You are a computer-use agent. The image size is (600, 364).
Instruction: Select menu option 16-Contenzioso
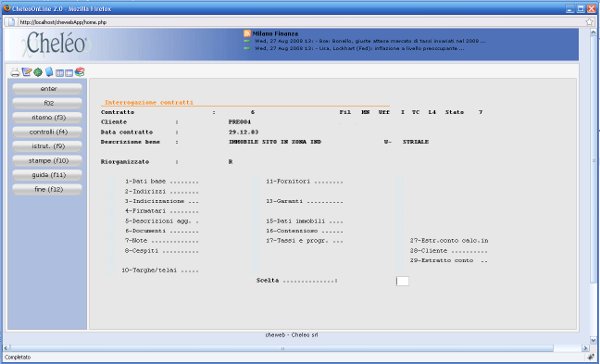[x=305, y=231]
